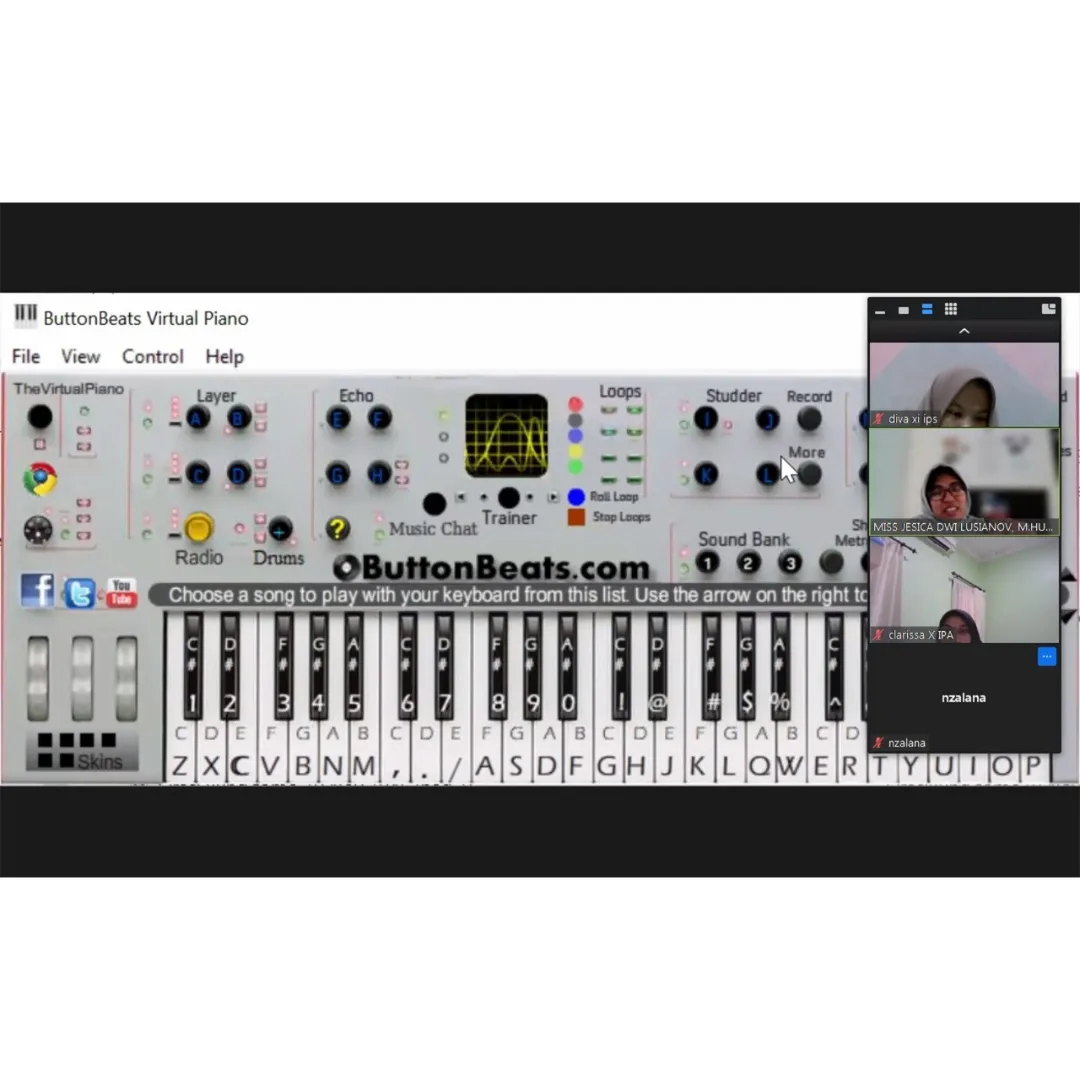Switch Zoom panel to grid view icon
The width and height of the screenshot is (1080, 1080).
(x=951, y=309)
